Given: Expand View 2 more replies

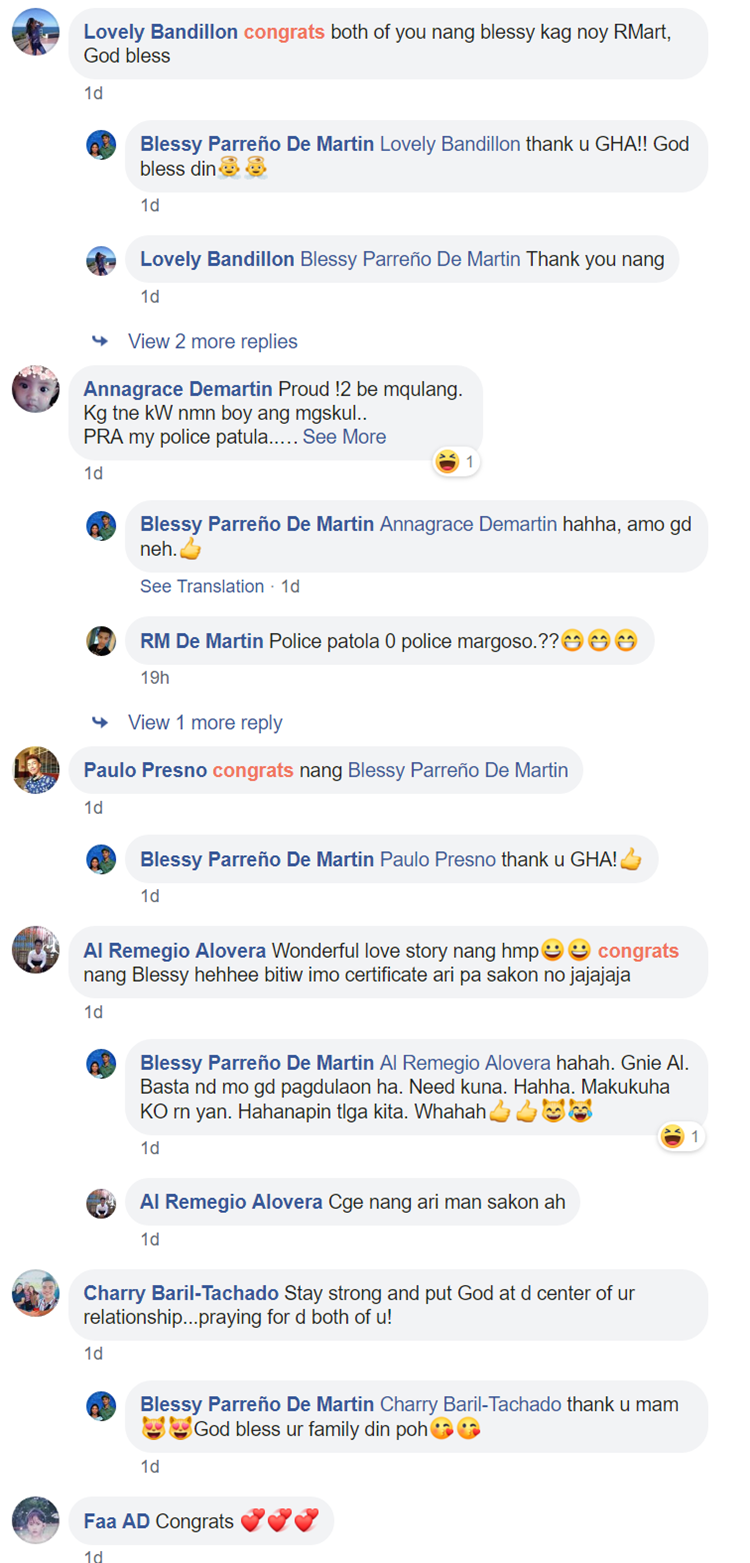Looking at the screenshot, I should point(212,341).
